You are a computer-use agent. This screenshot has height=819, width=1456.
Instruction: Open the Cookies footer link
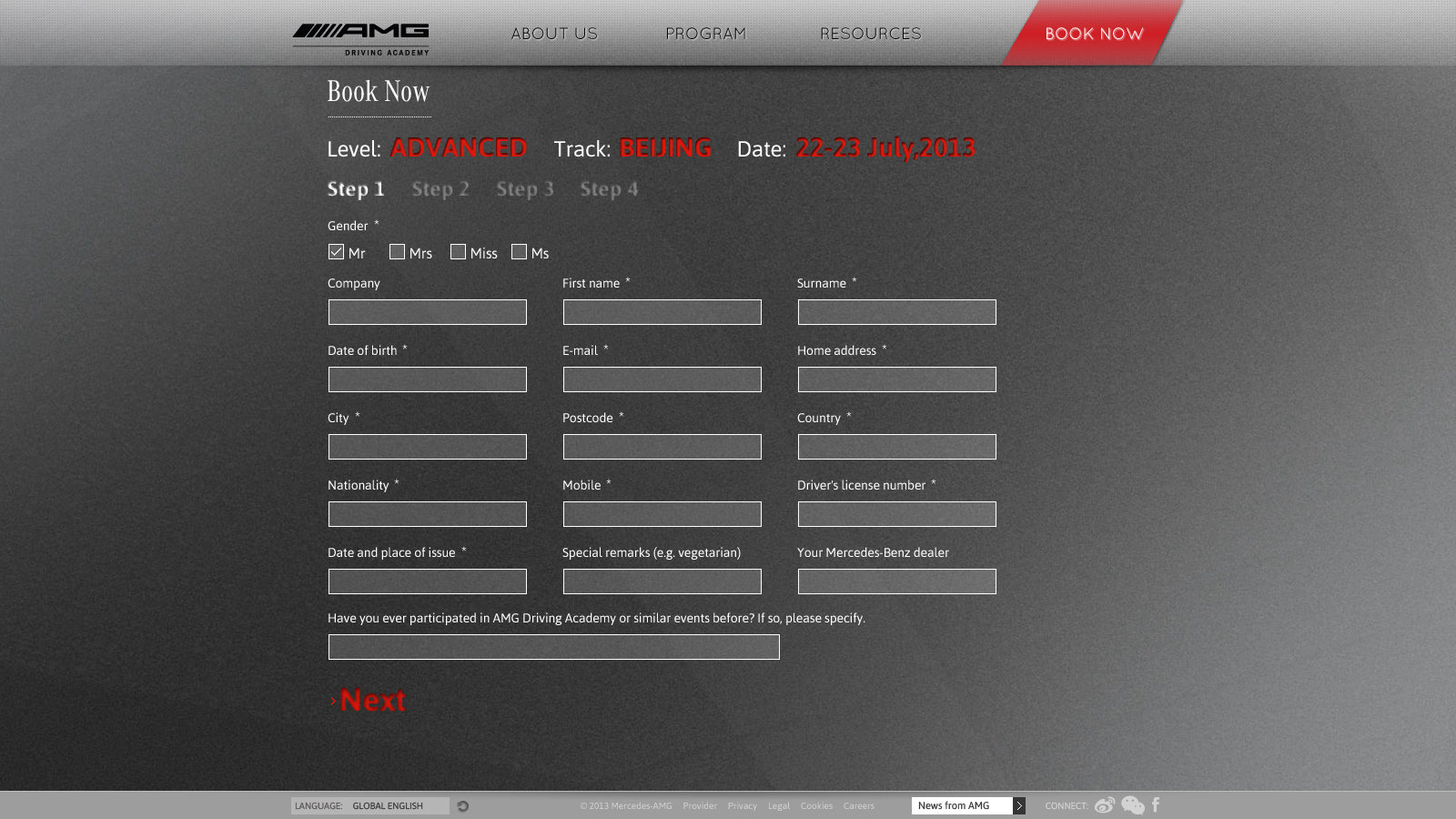[x=816, y=806]
